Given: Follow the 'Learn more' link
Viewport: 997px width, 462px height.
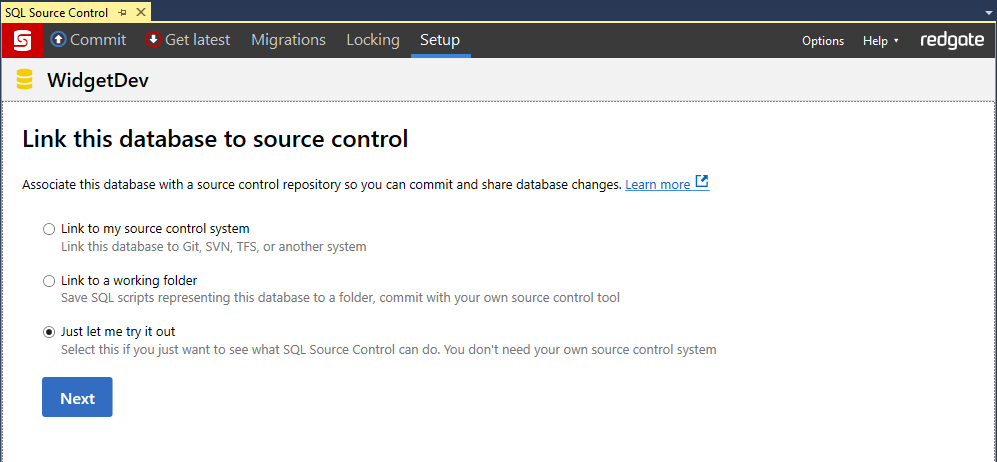Looking at the screenshot, I should [657, 185].
